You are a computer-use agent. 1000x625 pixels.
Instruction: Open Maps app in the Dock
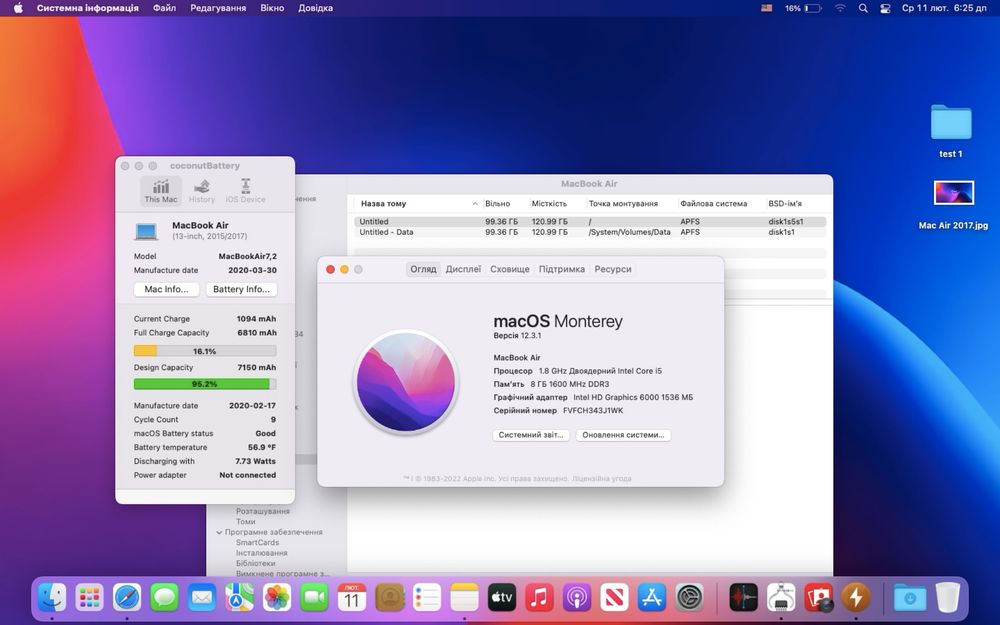click(239, 598)
